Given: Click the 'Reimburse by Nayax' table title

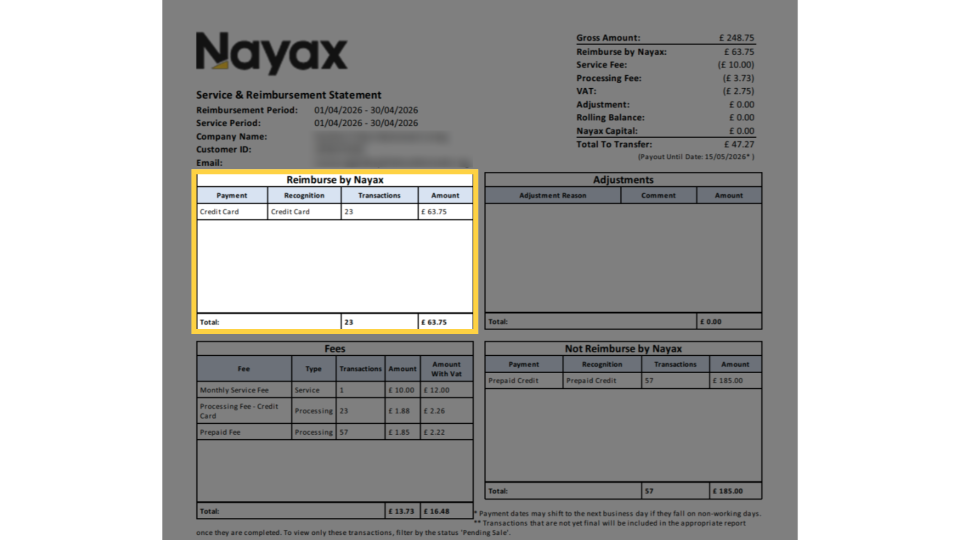Looking at the screenshot, I should coord(335,180).
